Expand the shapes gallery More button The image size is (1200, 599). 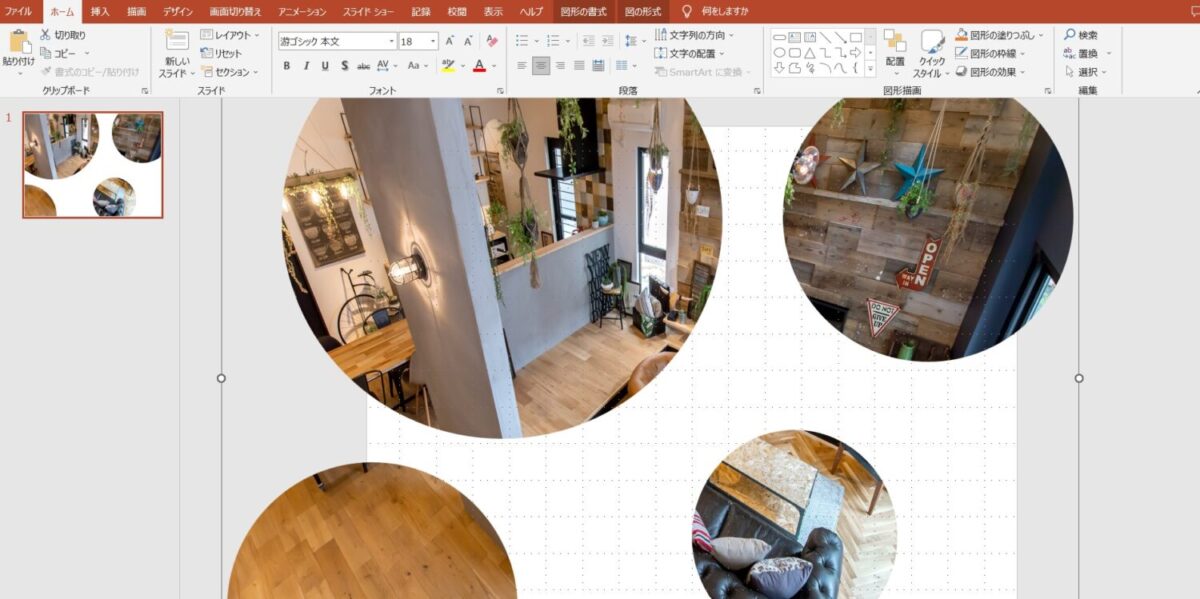(x=870, y=69)
